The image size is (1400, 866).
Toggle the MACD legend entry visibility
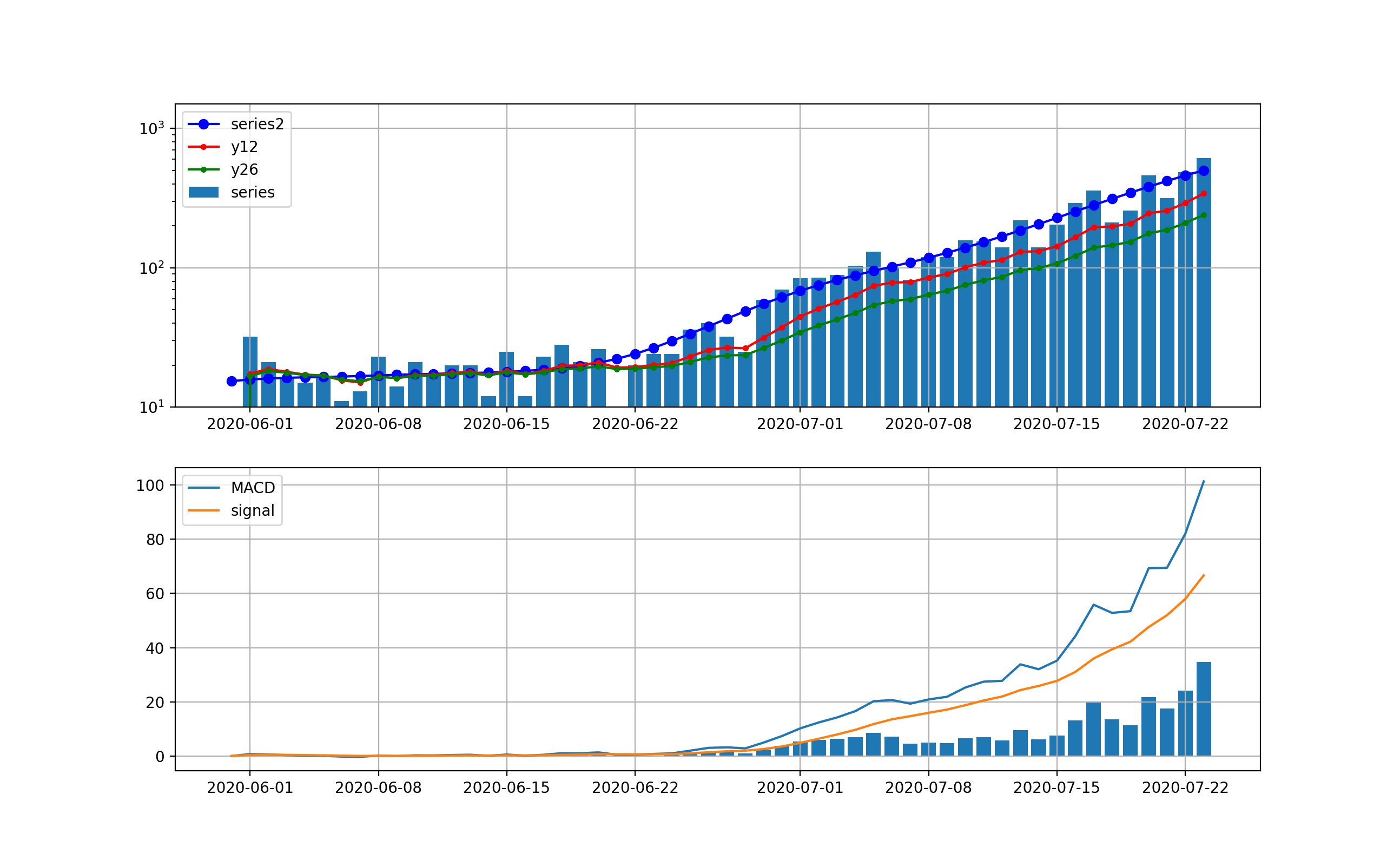point(253,488)
